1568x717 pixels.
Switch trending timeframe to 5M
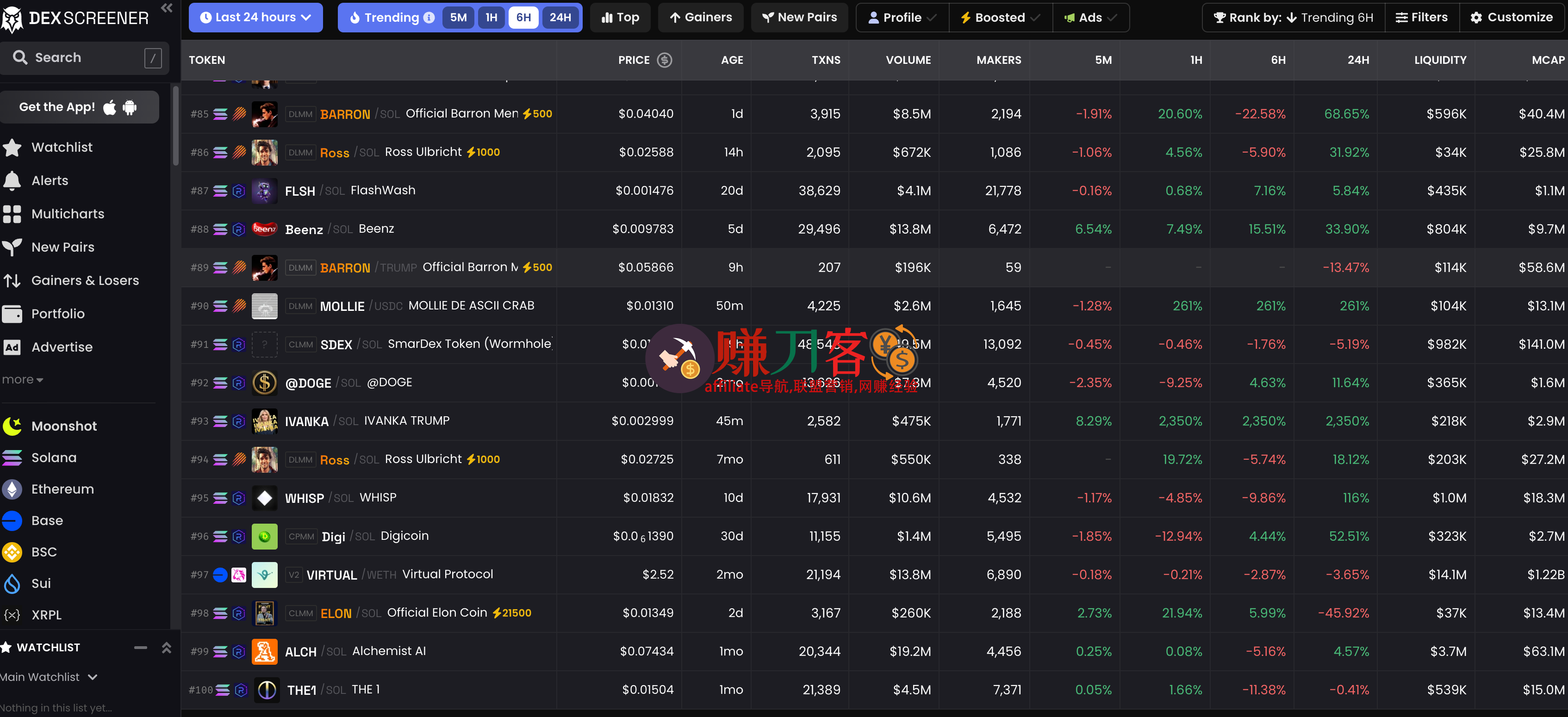(458, 18)
